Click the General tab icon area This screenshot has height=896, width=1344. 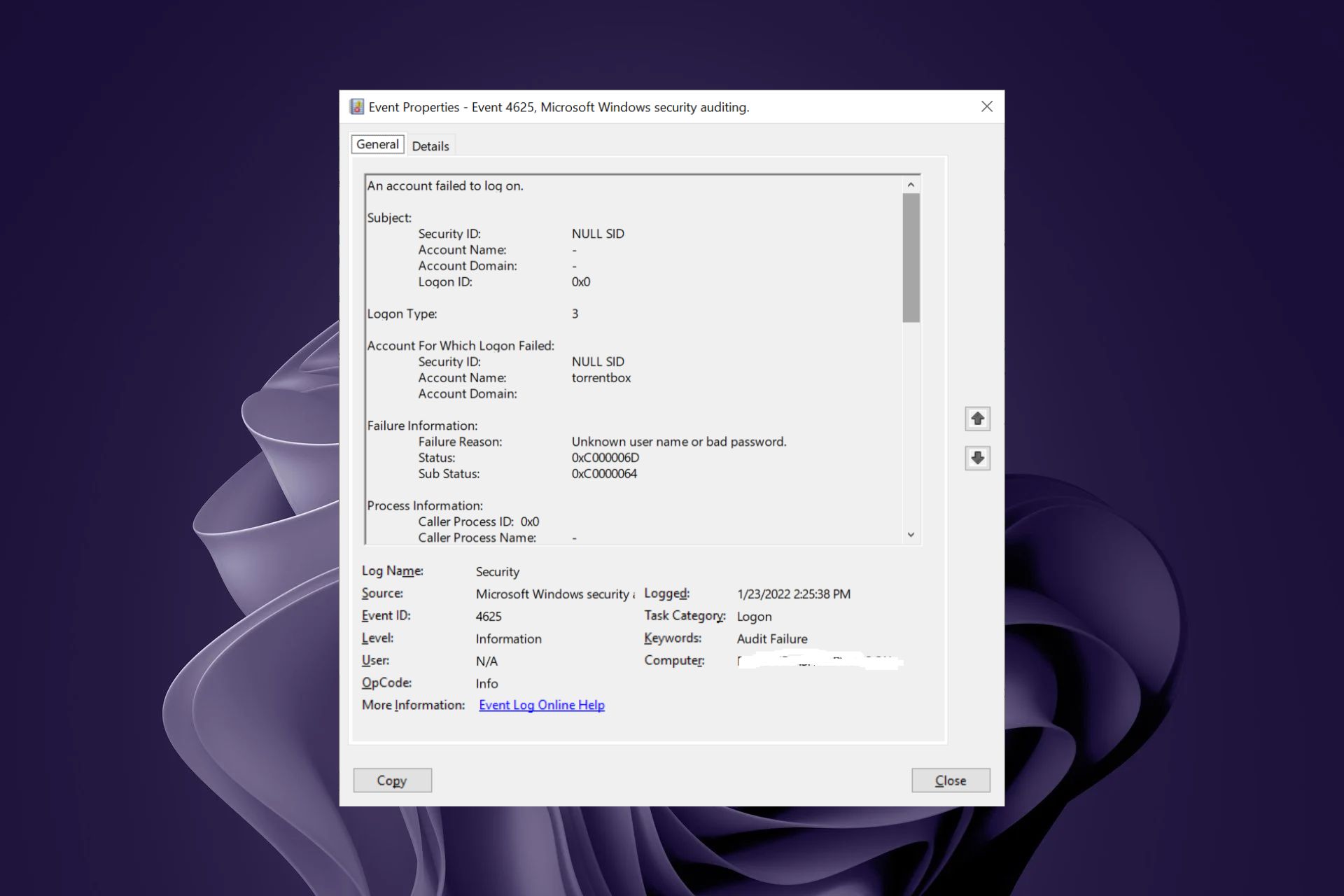pyautogui.click(x=377, y=144)
